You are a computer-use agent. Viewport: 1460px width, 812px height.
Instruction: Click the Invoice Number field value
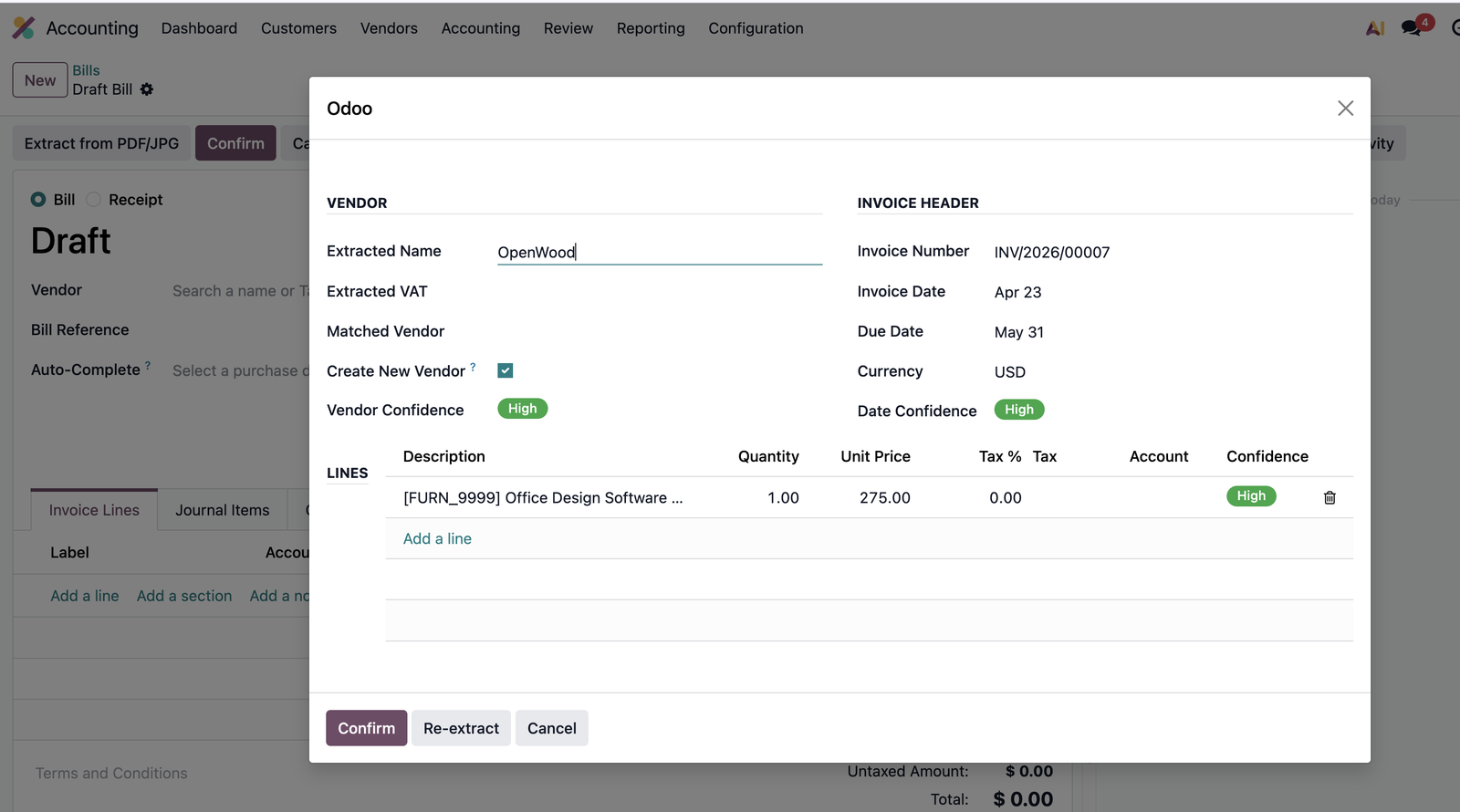pyautogui.click(x=1052, y=253)
